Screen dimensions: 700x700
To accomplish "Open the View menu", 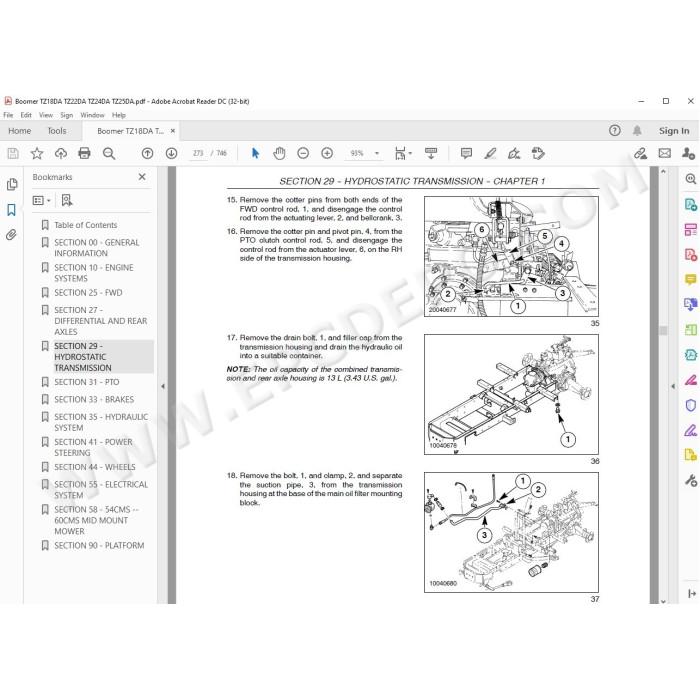I will pyautogui.click(x=46, y=115).
